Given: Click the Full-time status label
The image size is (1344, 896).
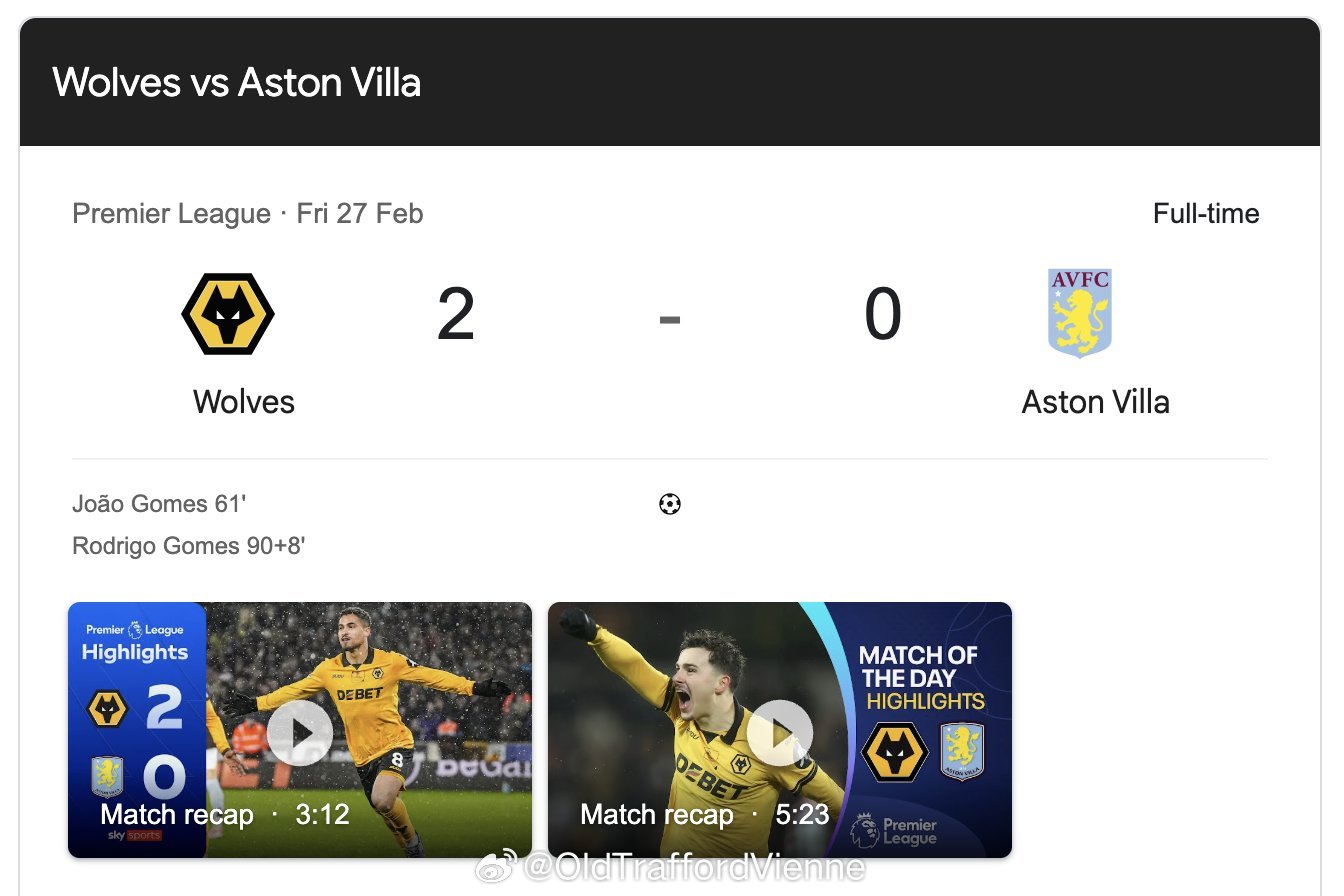Looking at the screenshot, I should (1205, 214).
